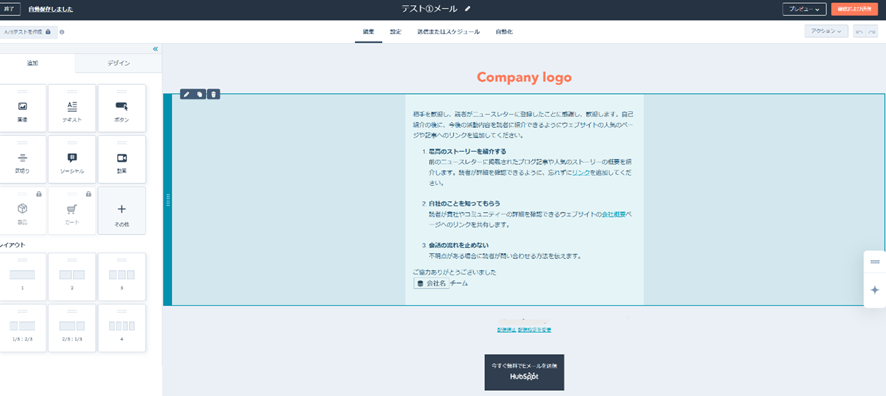Select the locked cart module
886x396 pixels.
72,211
